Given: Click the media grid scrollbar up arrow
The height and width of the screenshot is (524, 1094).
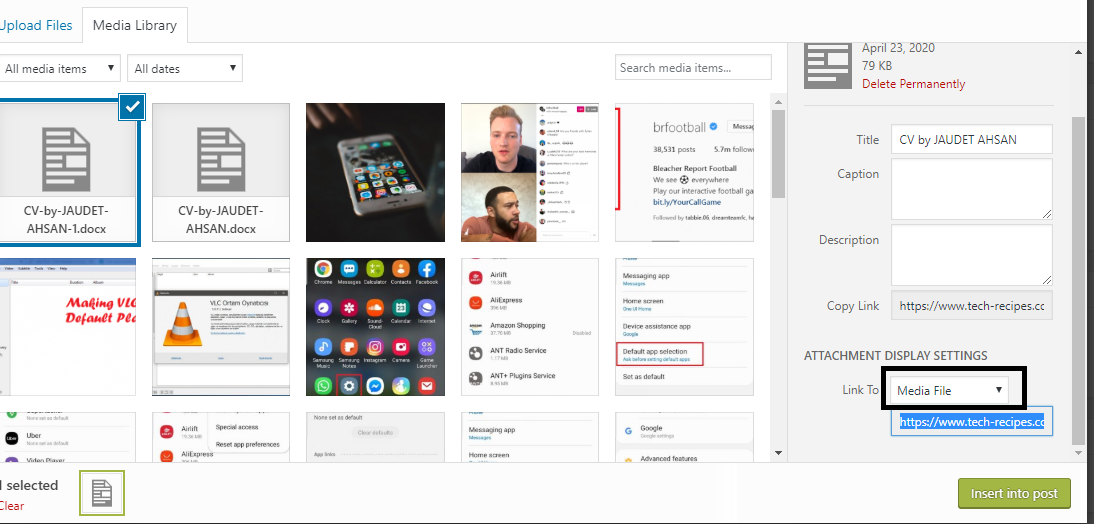Looking at the screenshot, I should pos(778,101).
